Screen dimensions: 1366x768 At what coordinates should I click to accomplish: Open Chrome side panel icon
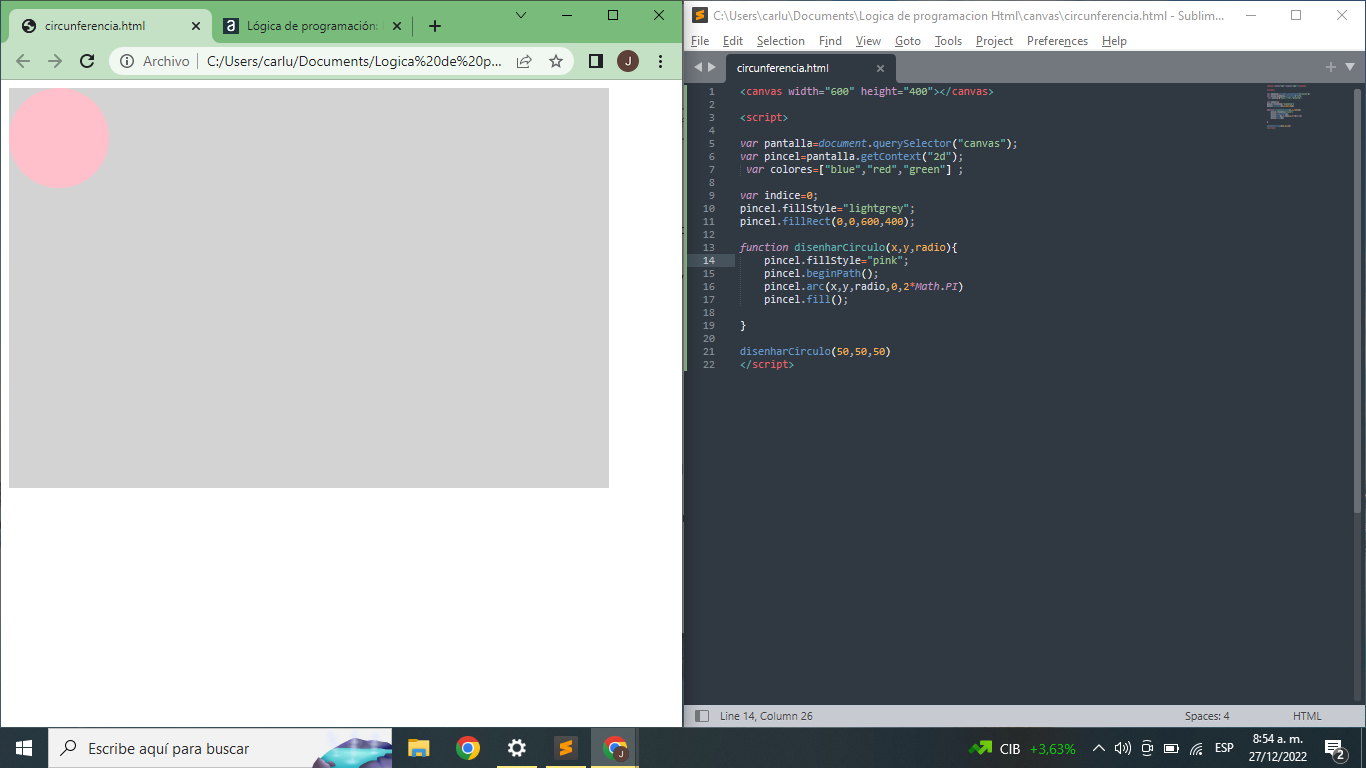point(596,61)
